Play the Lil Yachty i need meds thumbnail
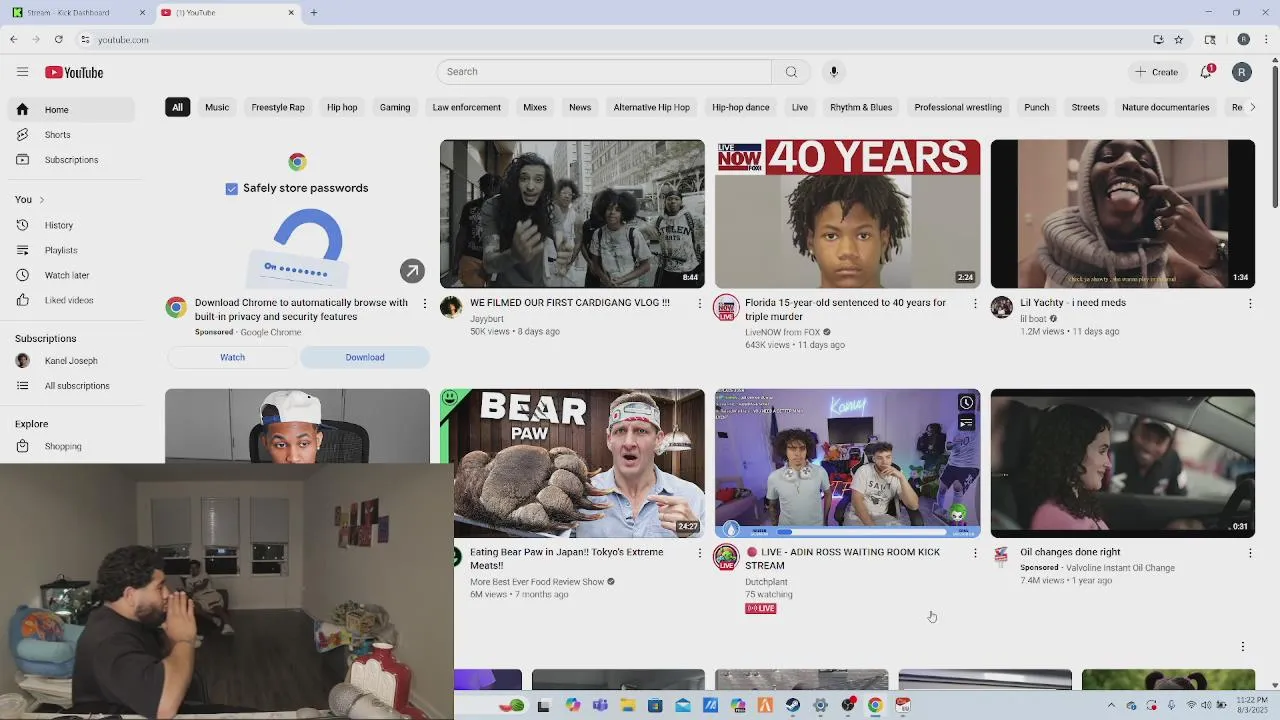Viewport: 1280px width, 720px height. click(1122, 214)
